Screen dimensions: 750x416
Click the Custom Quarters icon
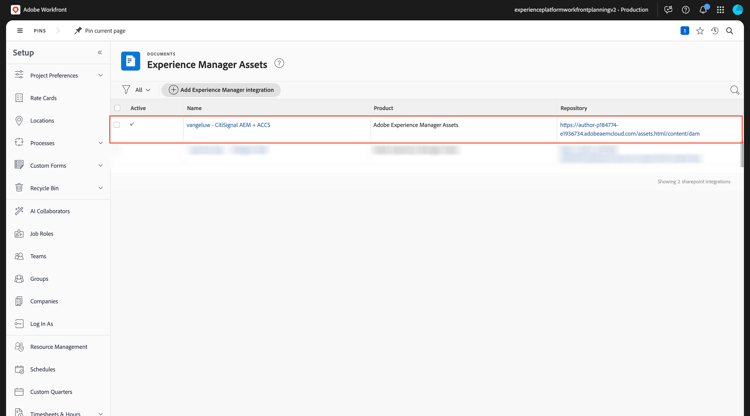tap(19, 392)
